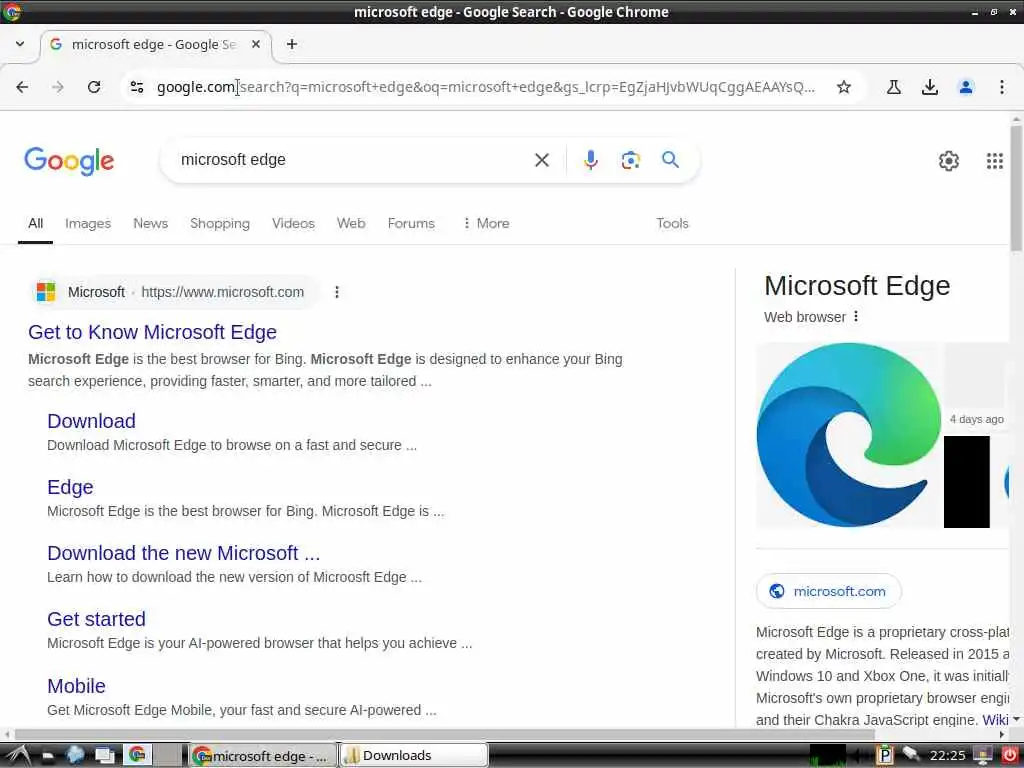Open the Edge sitelink

(70, 487)
